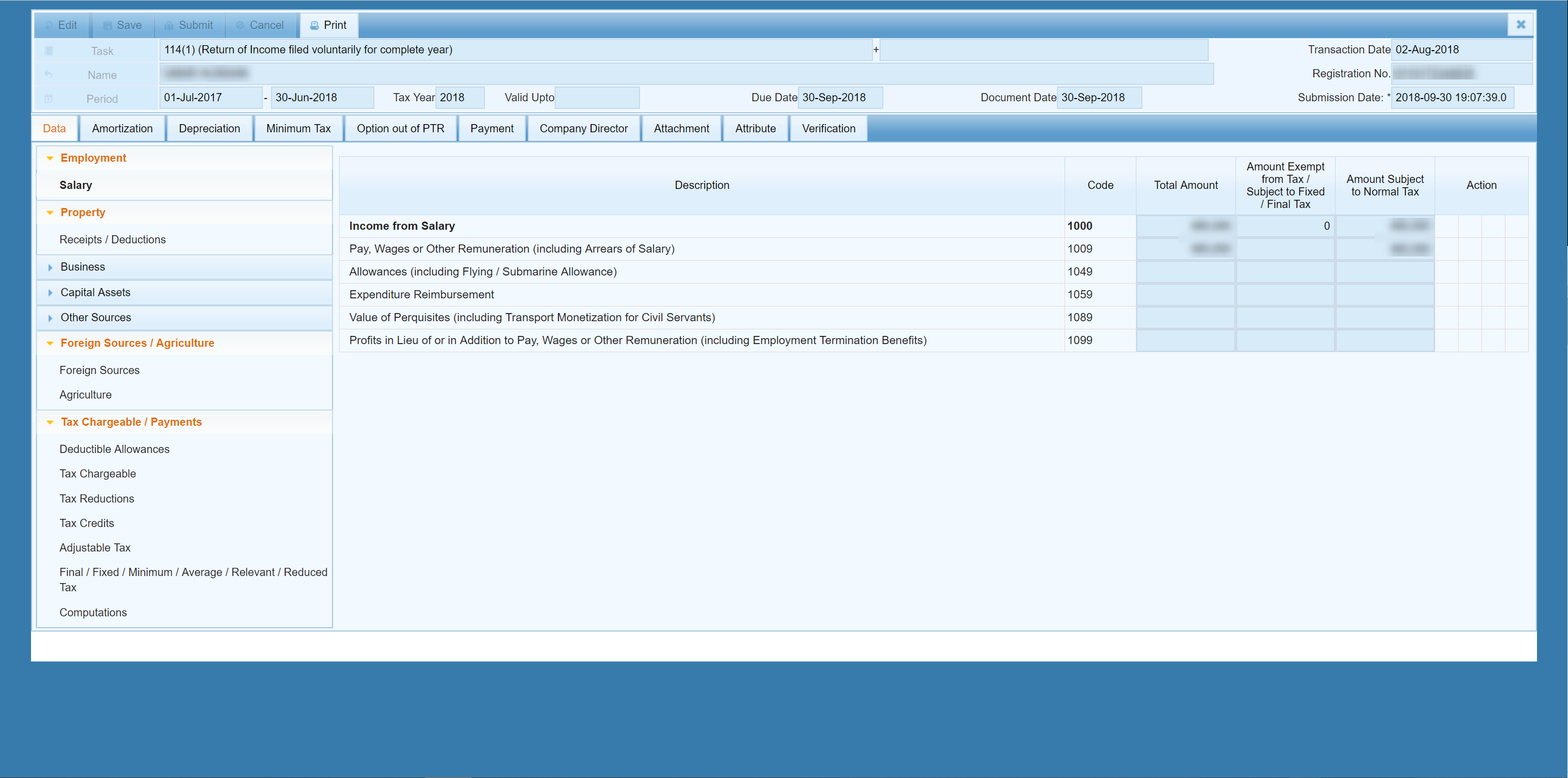Click the Submission Date field
The image size is (1568, 778).
1453,97
